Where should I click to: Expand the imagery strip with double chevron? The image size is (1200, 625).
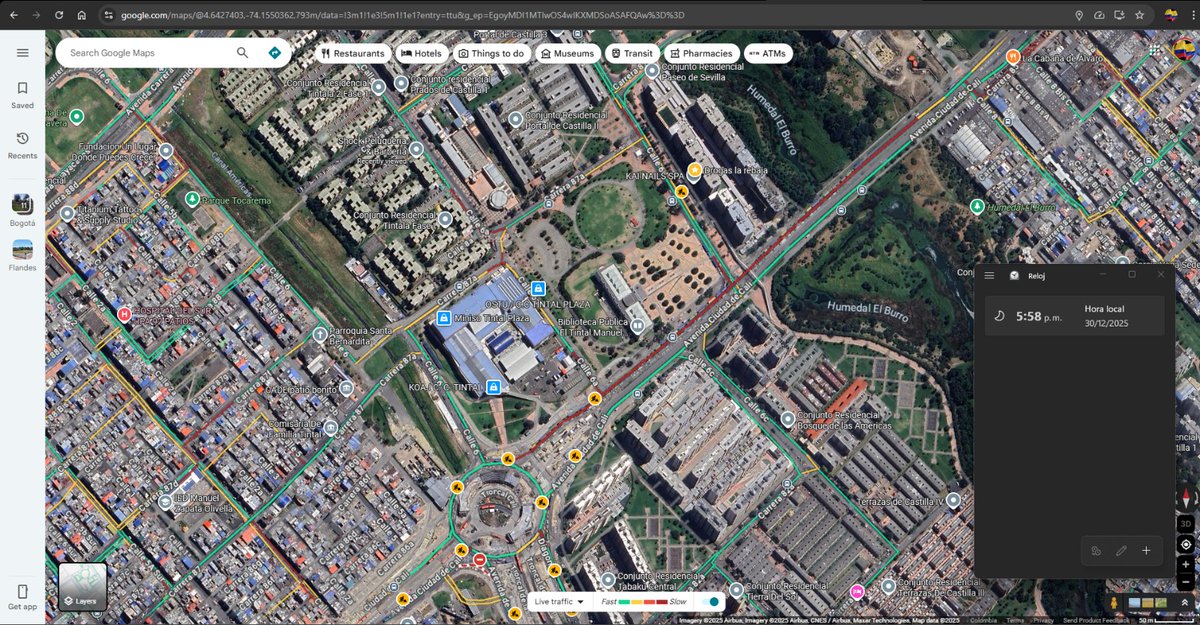(x=1186, y=602)
